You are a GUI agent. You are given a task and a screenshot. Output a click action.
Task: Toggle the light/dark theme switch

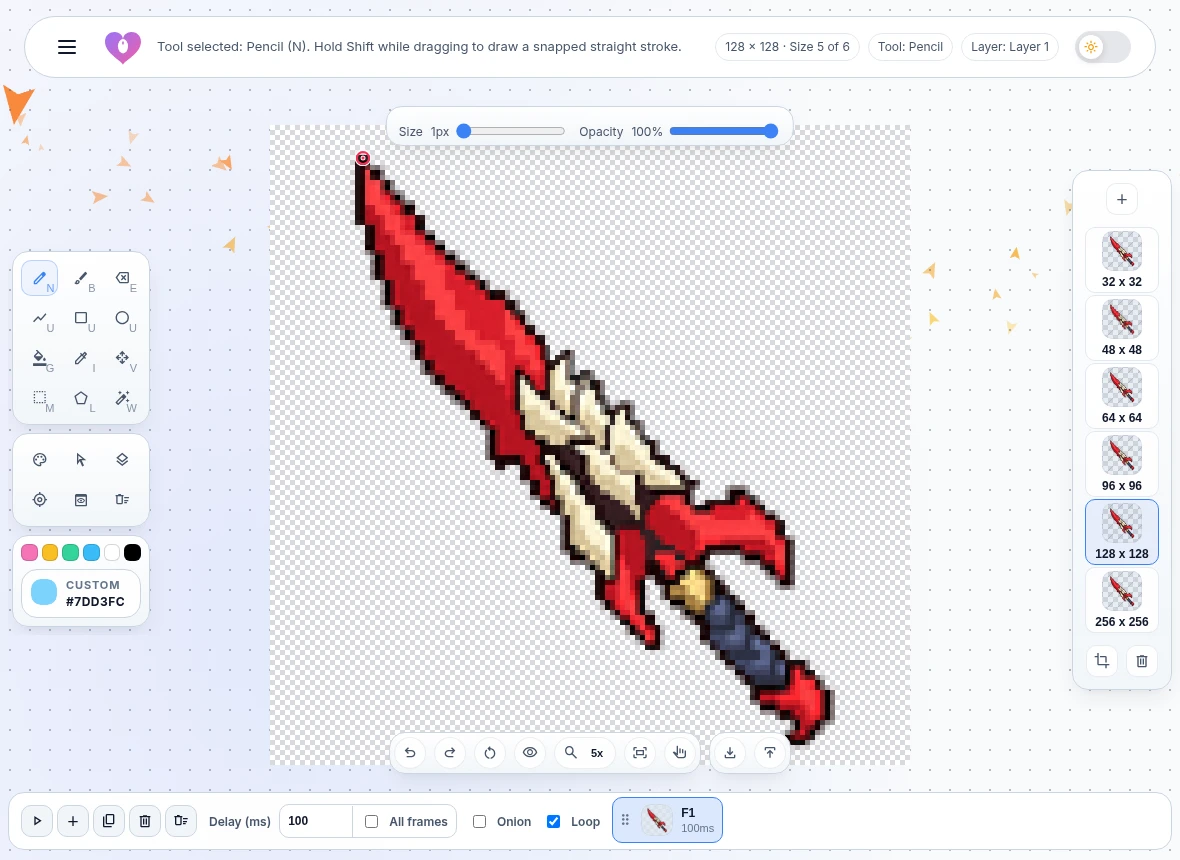click(x=1102, y=47)
